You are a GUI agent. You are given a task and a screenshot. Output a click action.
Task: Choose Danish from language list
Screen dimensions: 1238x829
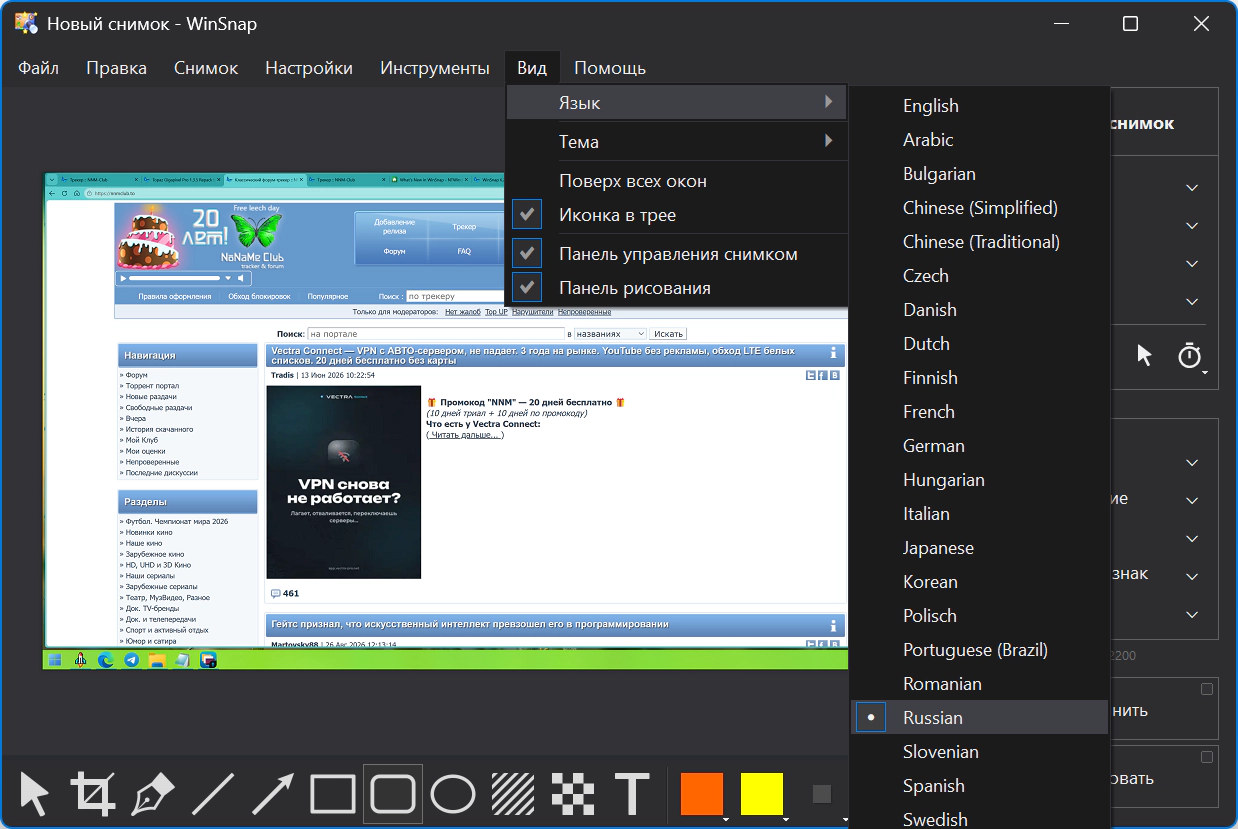tap(979, 310)
